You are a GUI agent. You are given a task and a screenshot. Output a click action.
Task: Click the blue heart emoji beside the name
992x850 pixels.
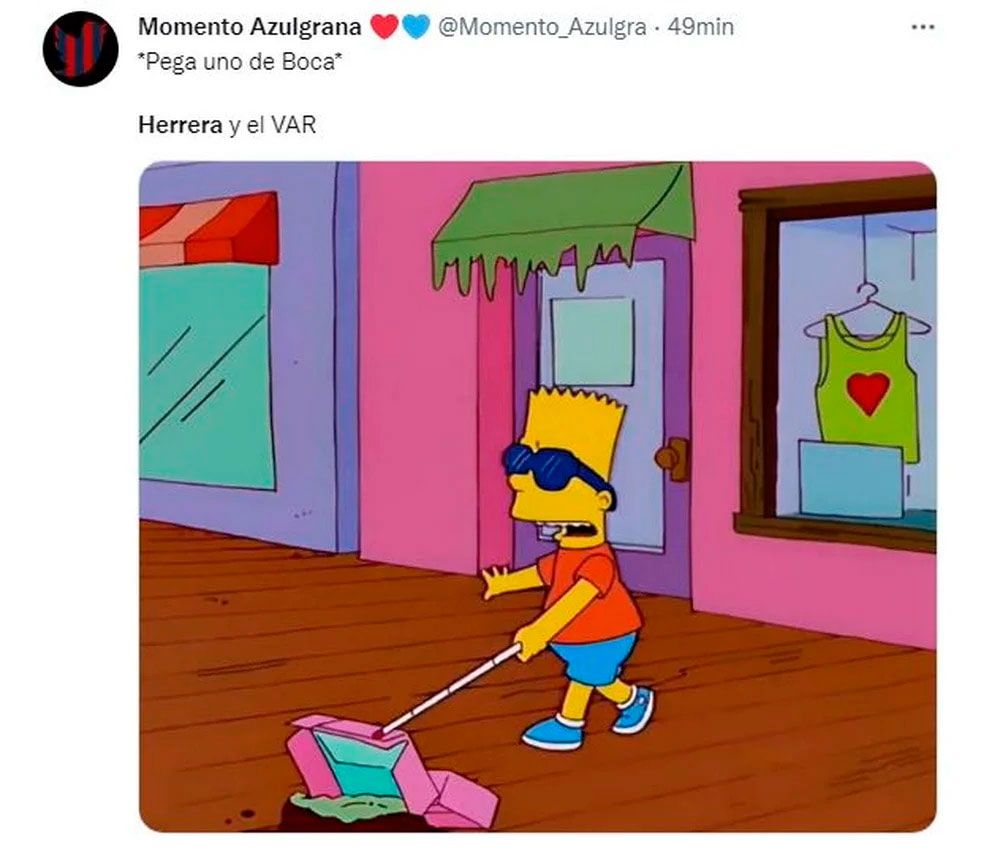click(x=416, y=27)
